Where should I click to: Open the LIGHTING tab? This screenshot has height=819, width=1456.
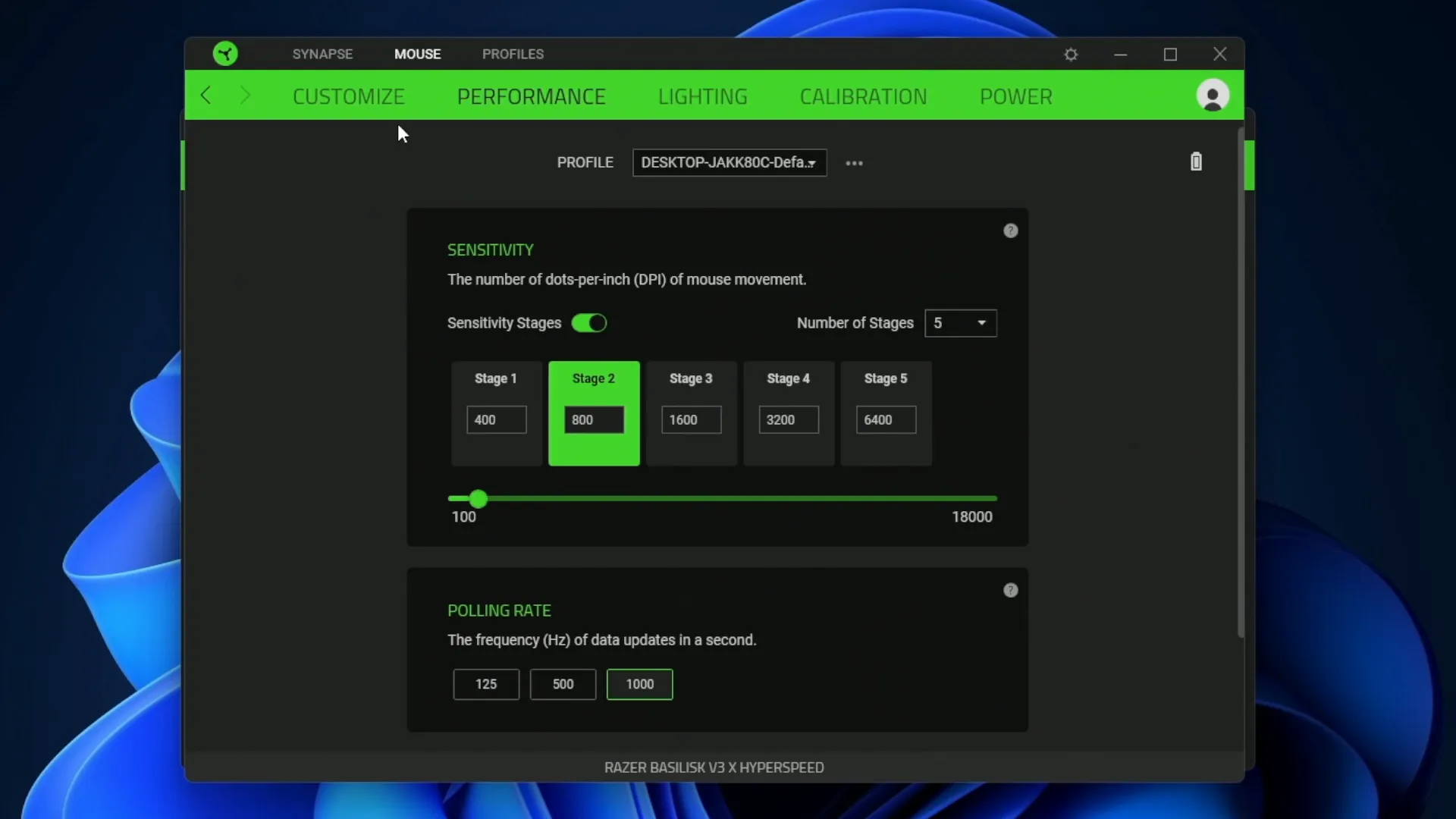pyautogui.click(x=702, y=96)
